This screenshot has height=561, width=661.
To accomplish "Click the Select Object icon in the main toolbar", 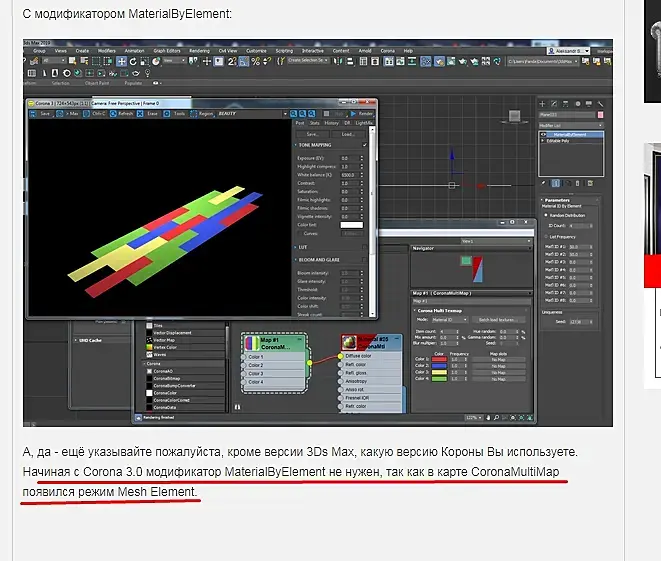I will coord(73,62).
